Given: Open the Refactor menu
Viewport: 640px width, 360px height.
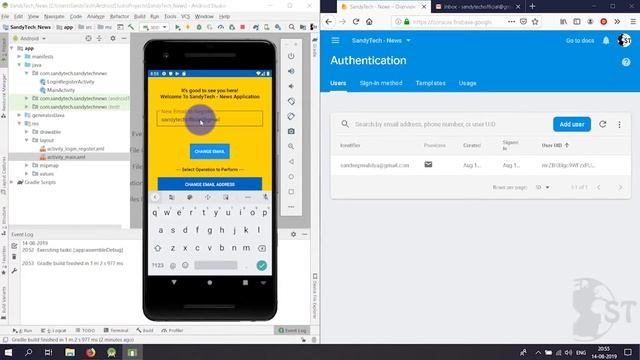Looking at the screenshot, I should (119, 16).
